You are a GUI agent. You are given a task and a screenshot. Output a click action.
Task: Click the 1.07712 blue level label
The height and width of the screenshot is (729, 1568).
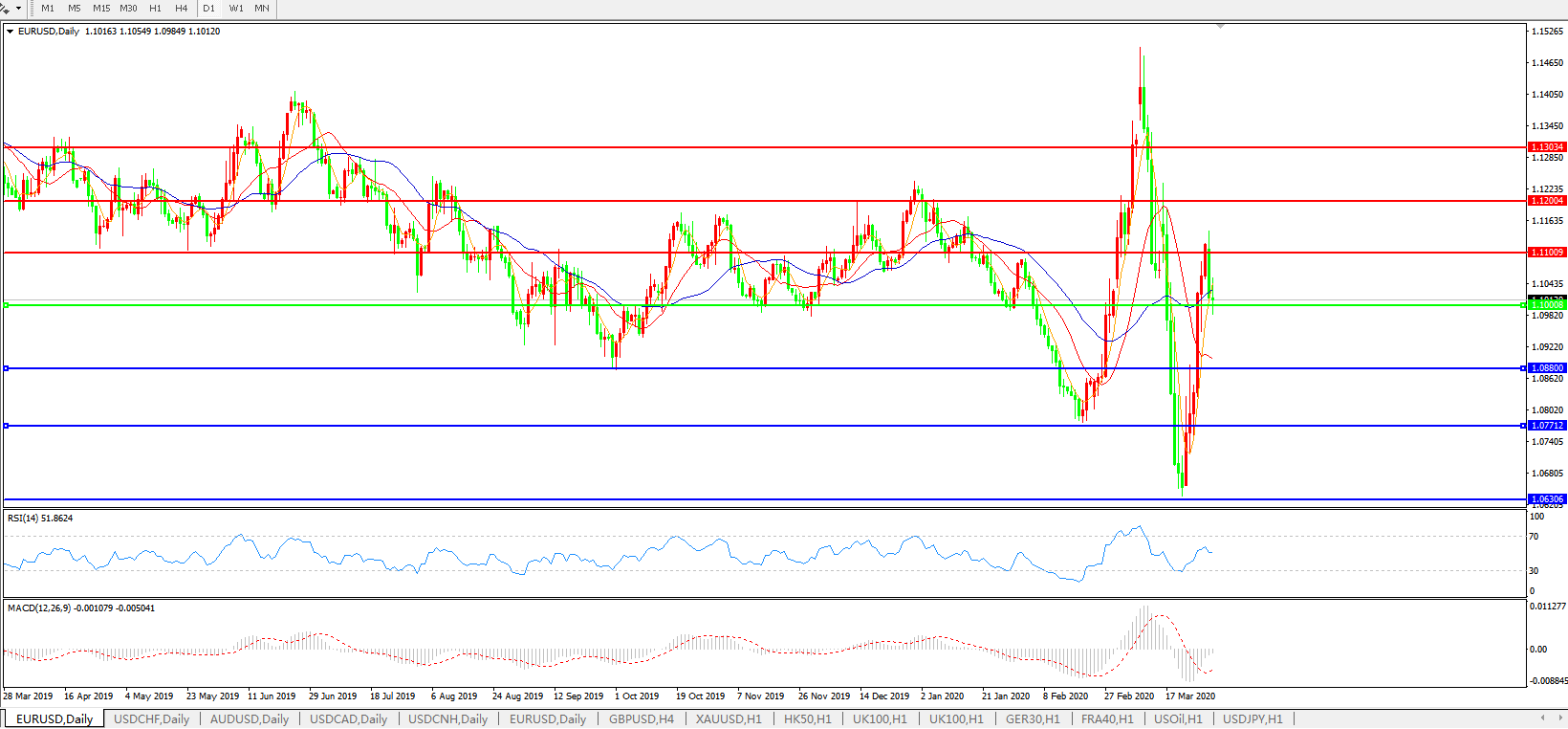point(1547,426)
